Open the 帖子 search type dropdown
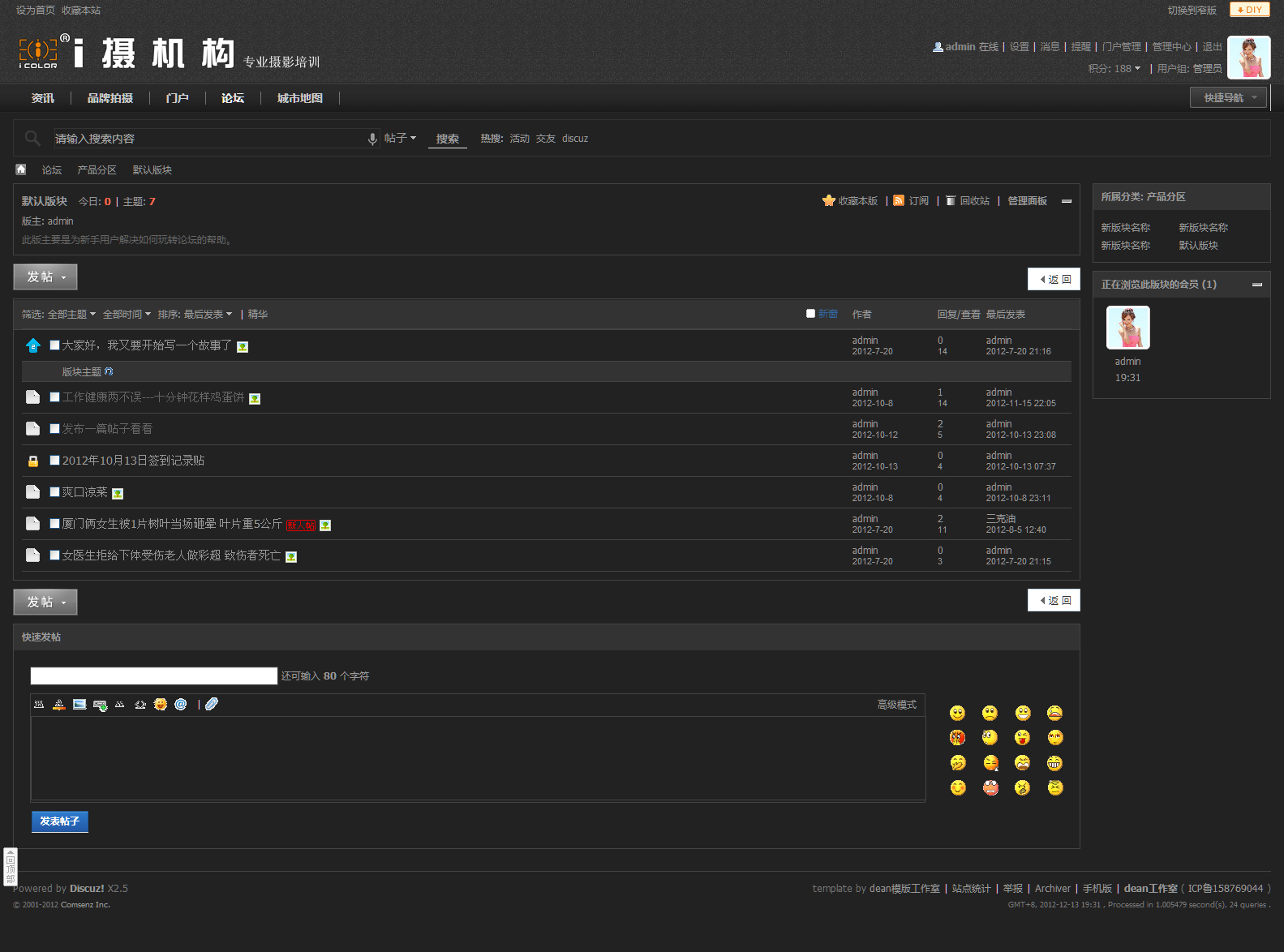 [400, 139]
